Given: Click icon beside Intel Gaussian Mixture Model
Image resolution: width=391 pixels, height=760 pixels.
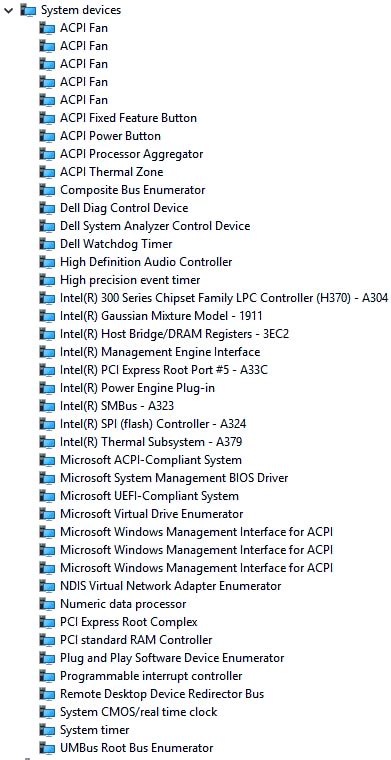Looking at the screenshot, I should click(47, 316).
